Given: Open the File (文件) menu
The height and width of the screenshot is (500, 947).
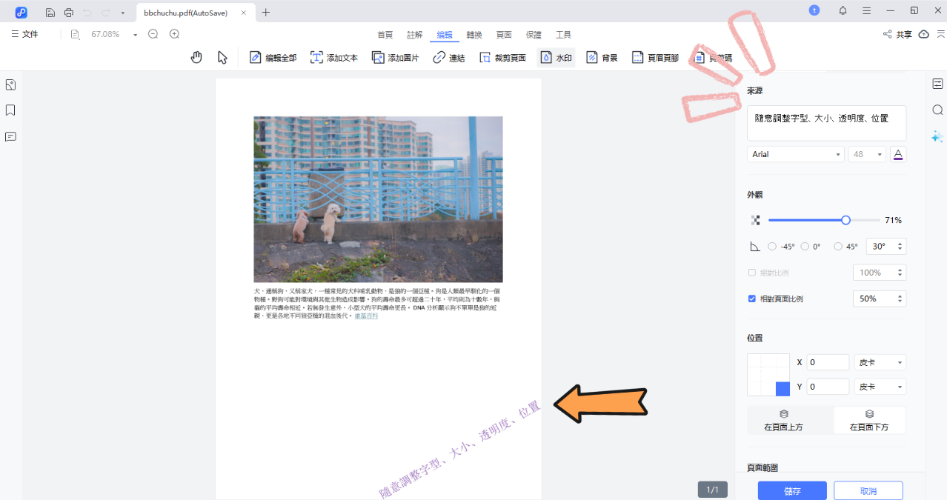Looking at the screenshot, I should pyautogui.click(x=25, y=34).
